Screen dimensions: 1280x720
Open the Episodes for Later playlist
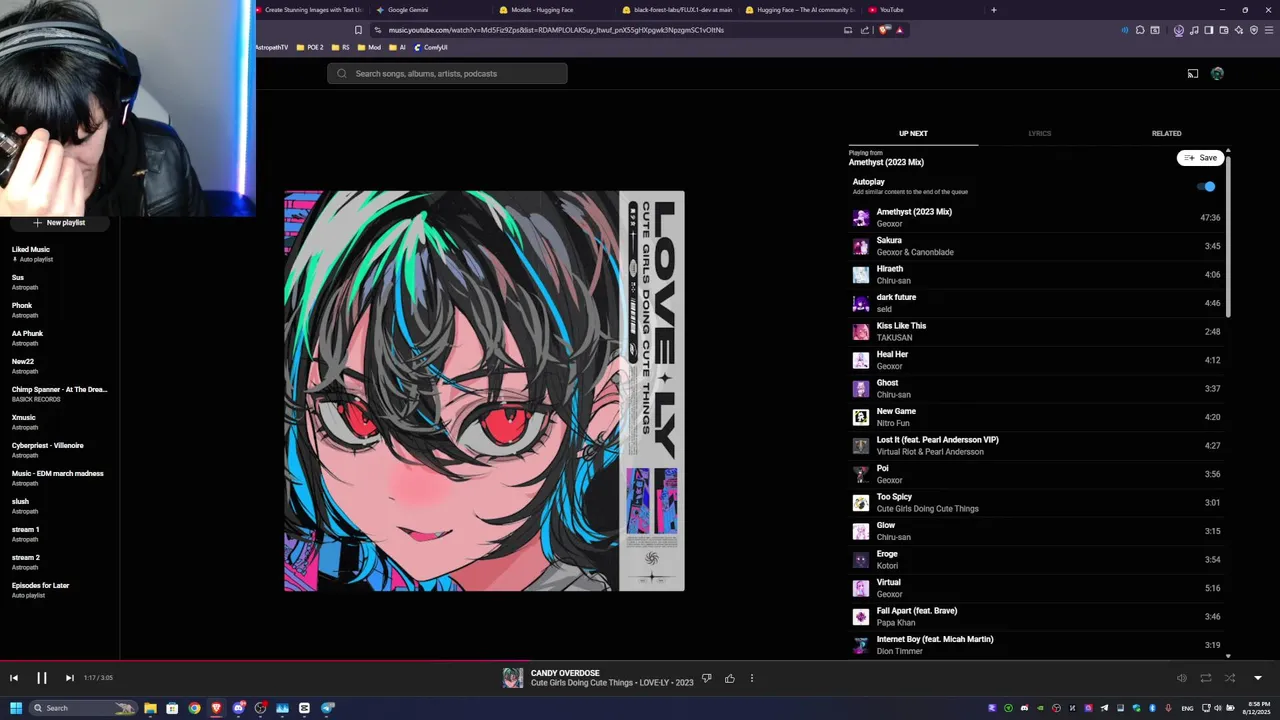pos(41,585)
